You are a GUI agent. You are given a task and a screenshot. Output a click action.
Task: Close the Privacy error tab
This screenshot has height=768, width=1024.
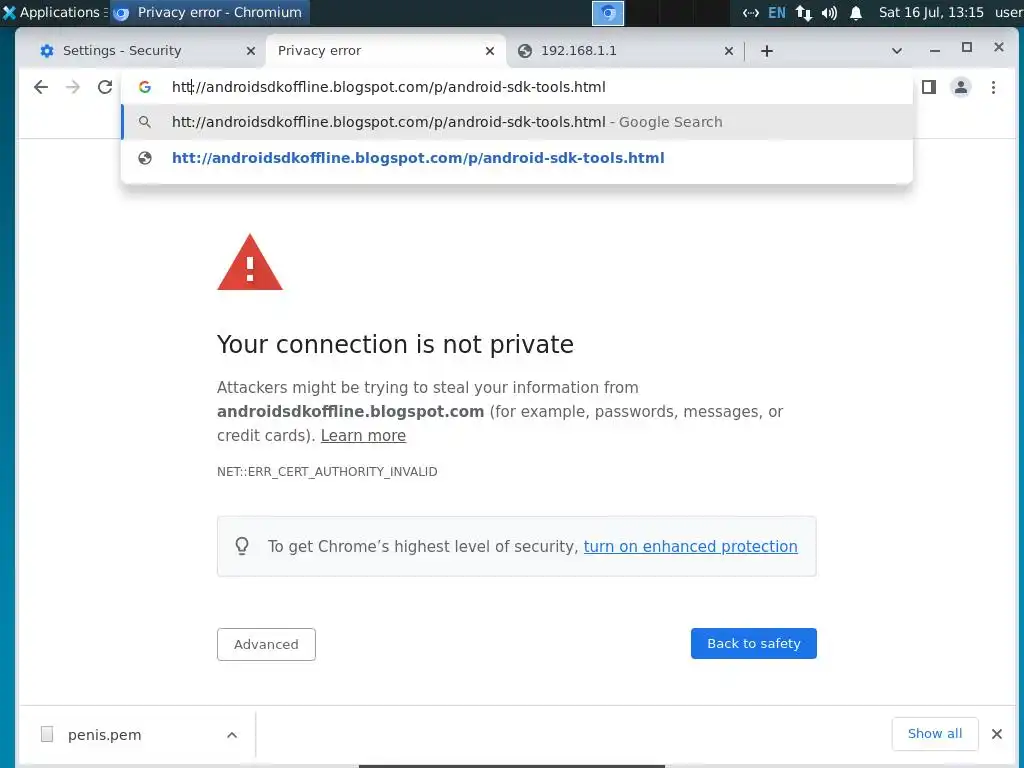[490, 51]
